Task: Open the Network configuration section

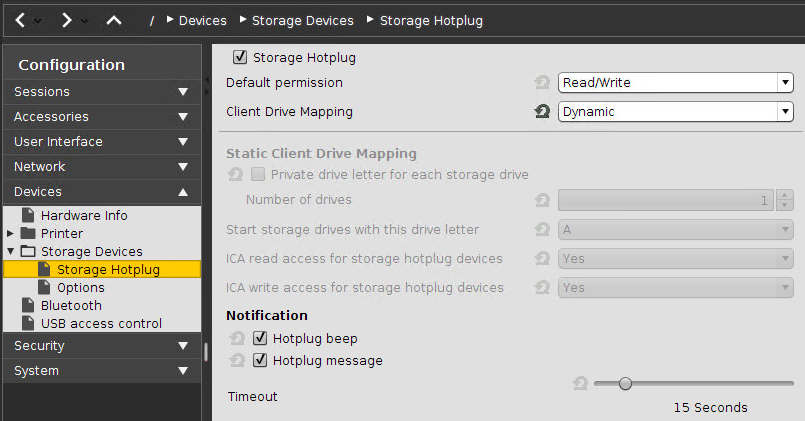Action: [100, 167]
